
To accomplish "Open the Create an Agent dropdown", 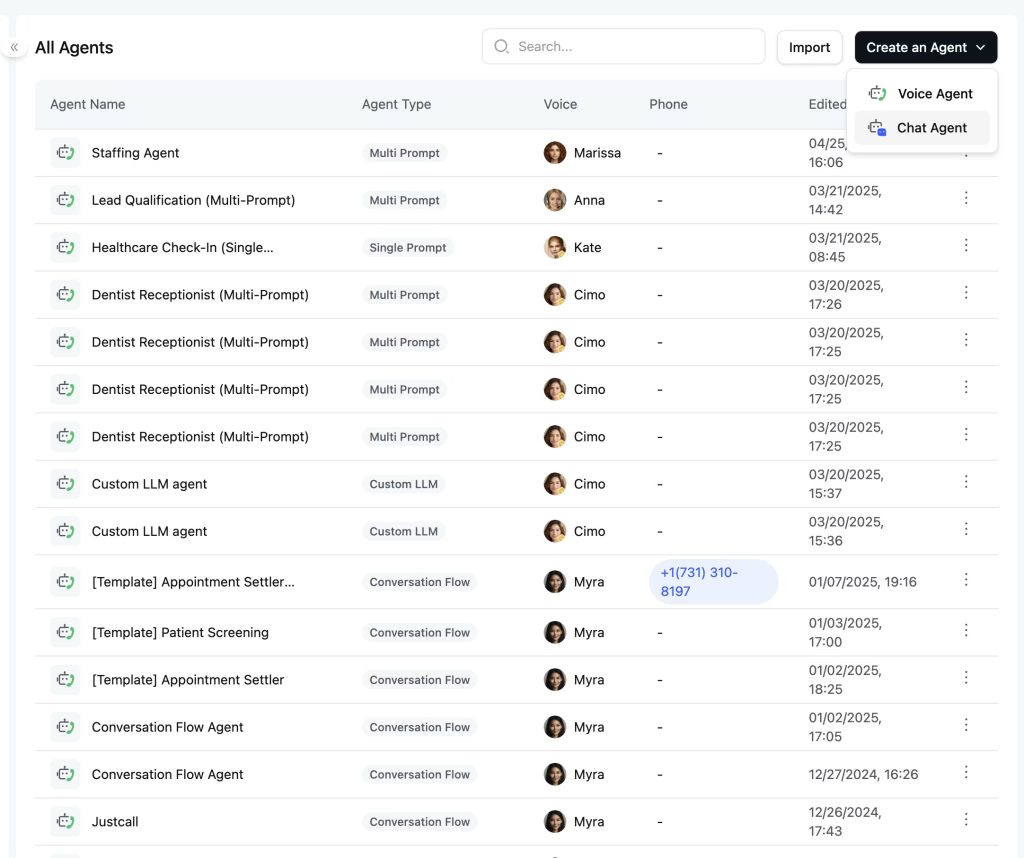I will pos(925,47).
